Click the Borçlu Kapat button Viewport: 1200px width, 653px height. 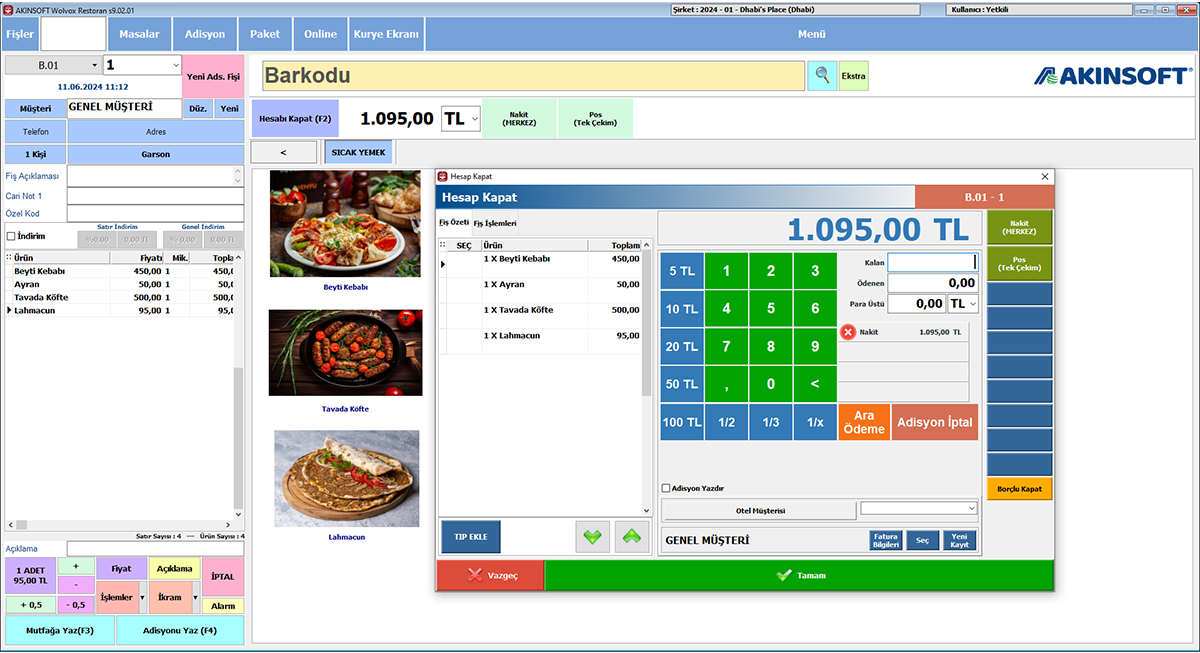click(1019, 489)
